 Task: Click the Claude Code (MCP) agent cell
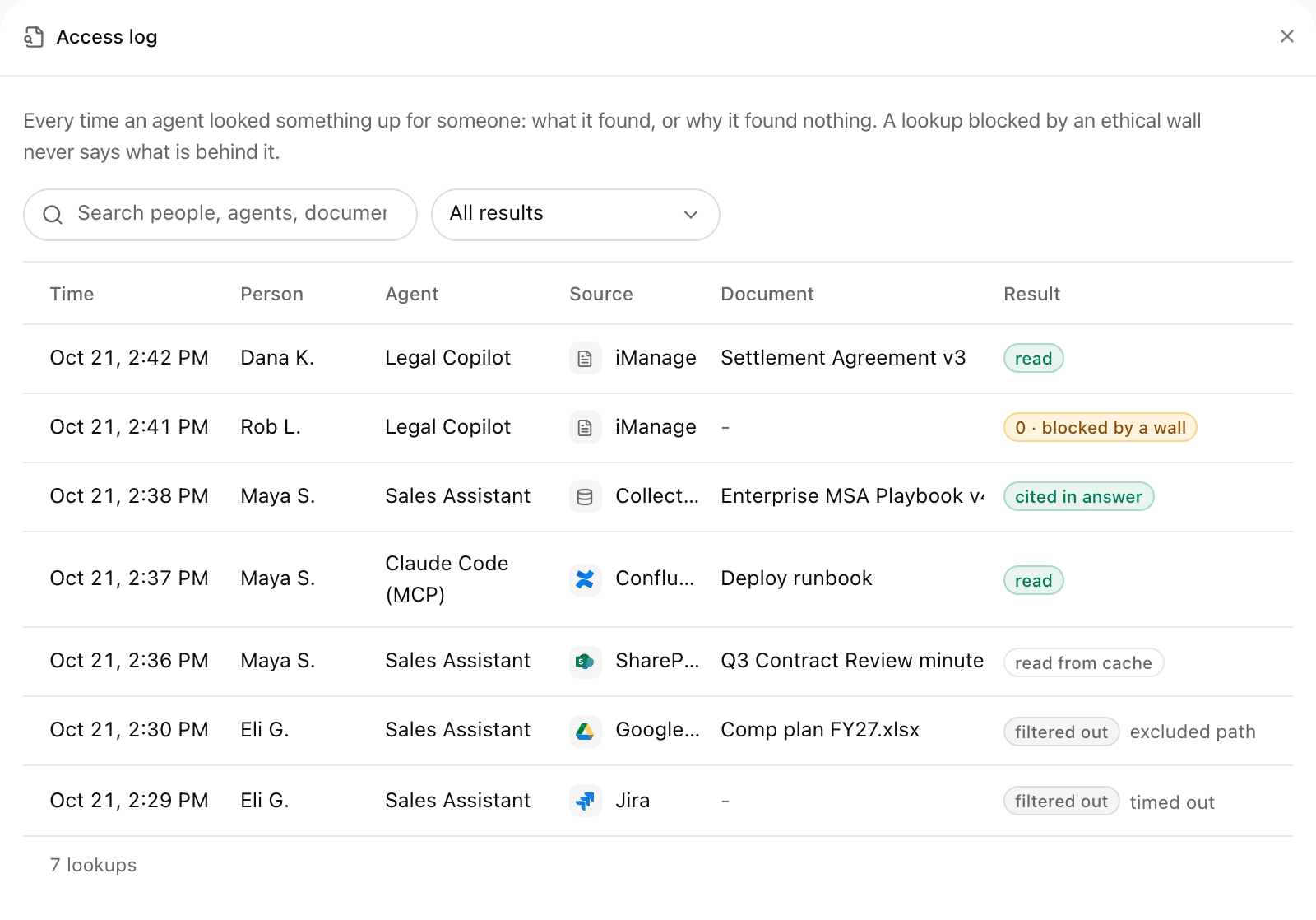pyautogui.click(x=447, y=578)
